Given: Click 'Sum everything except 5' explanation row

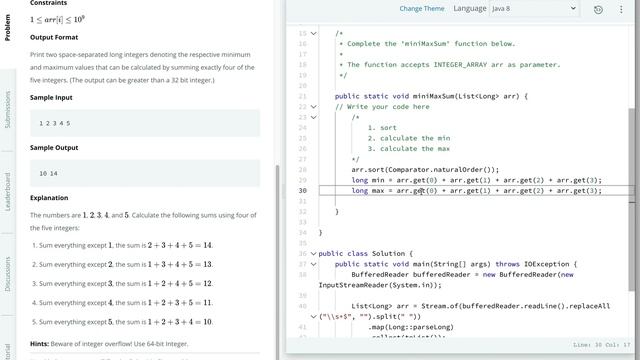Looking at the screenshot, I should 122,322.
